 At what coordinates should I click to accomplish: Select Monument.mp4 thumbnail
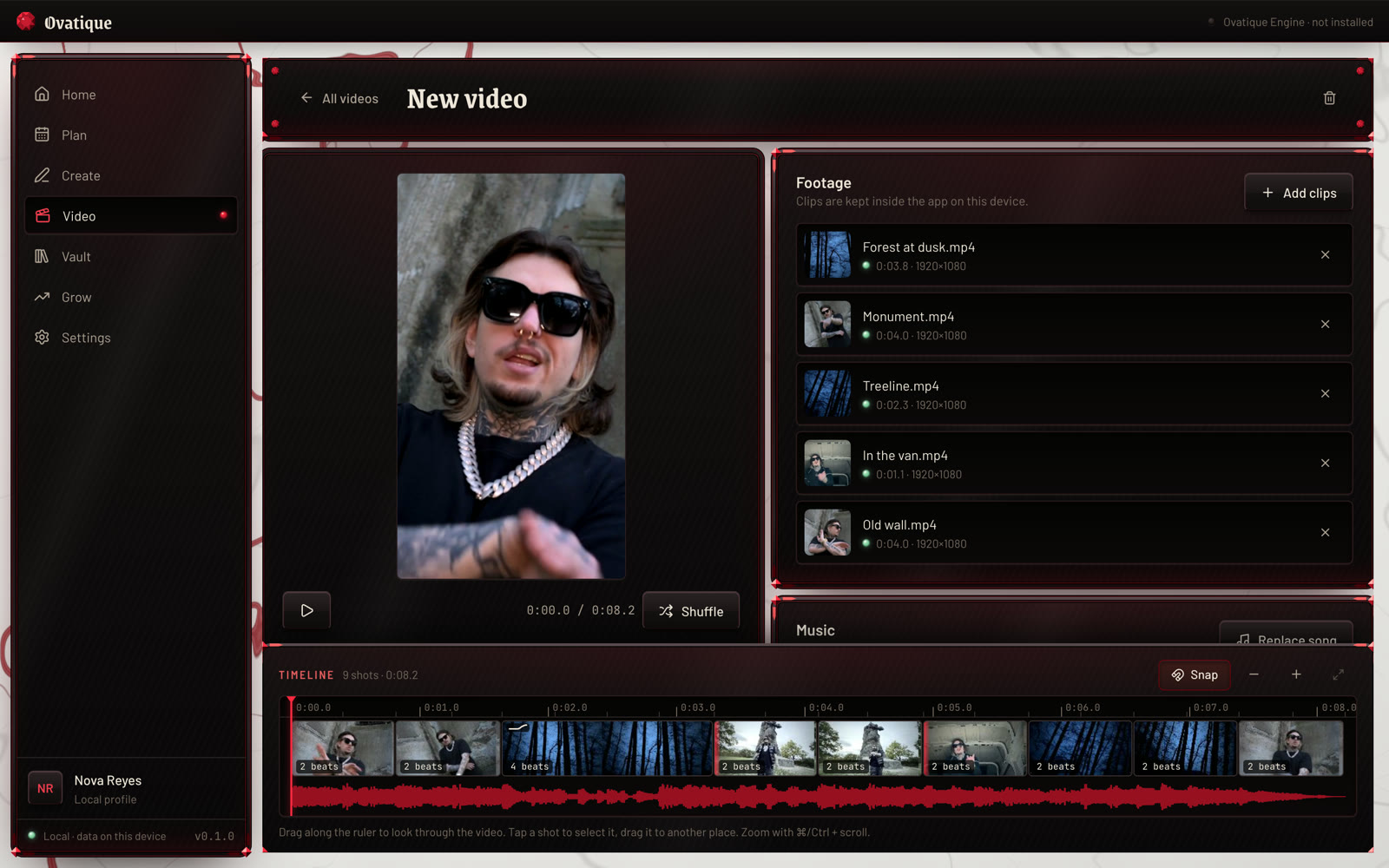(827, 324)
